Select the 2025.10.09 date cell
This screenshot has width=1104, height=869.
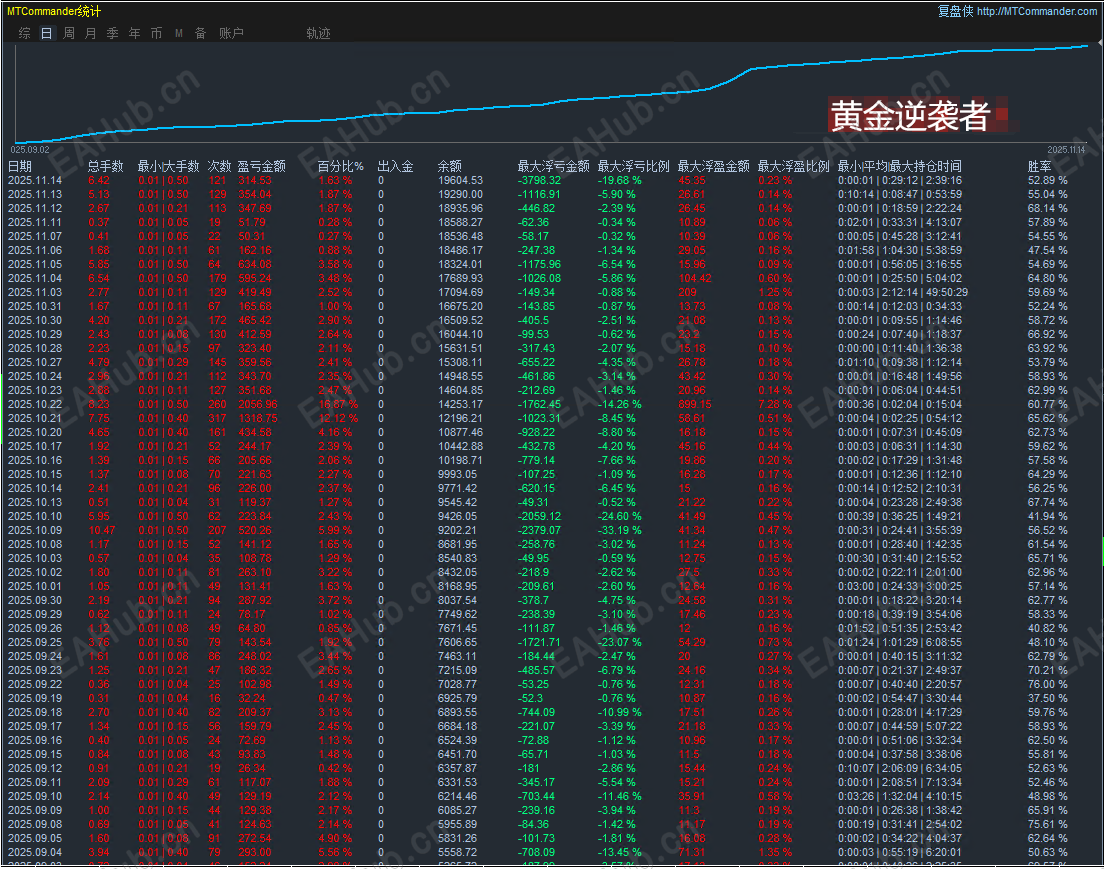[35, 530]
